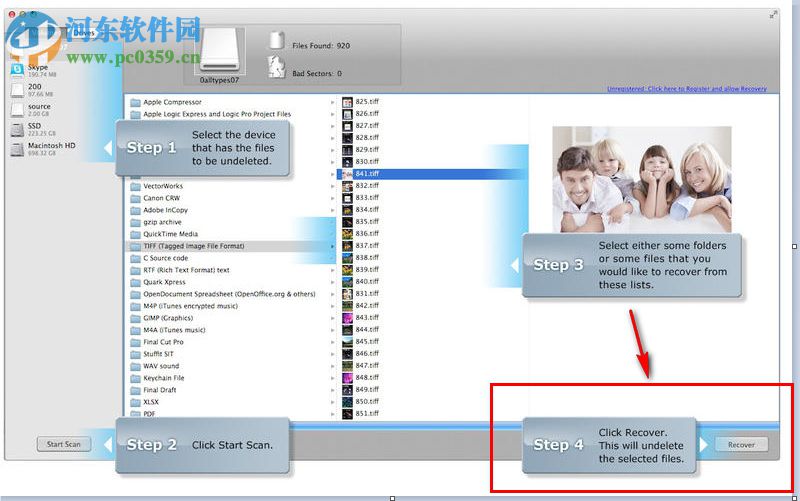Expand arrow beside OpenDocument Spreadsheet row
The image size is (800, 501).
click(332, 294)
